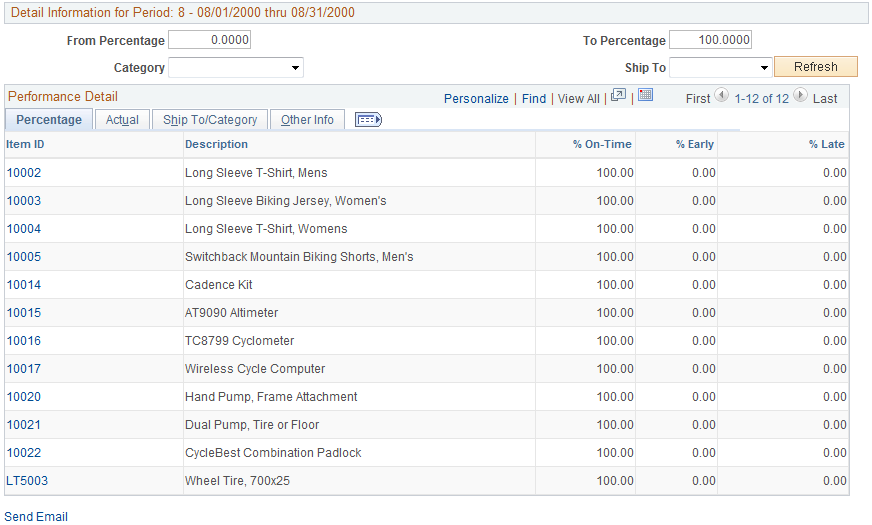Screen dimensions: 872x525
Task: Select 'CycleBest Combination Padlock' description
Action: (x=273, y=453)
